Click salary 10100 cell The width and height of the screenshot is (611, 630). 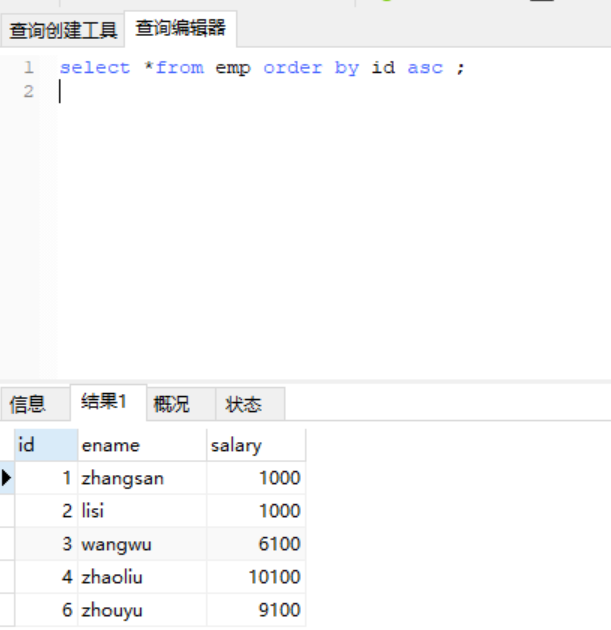tap(256, 577)
